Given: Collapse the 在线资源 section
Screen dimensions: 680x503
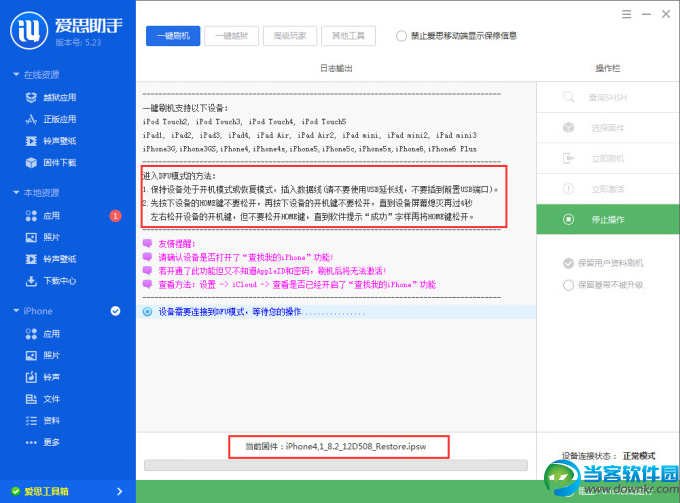Looking at the screenshot, I should (16, 75).
